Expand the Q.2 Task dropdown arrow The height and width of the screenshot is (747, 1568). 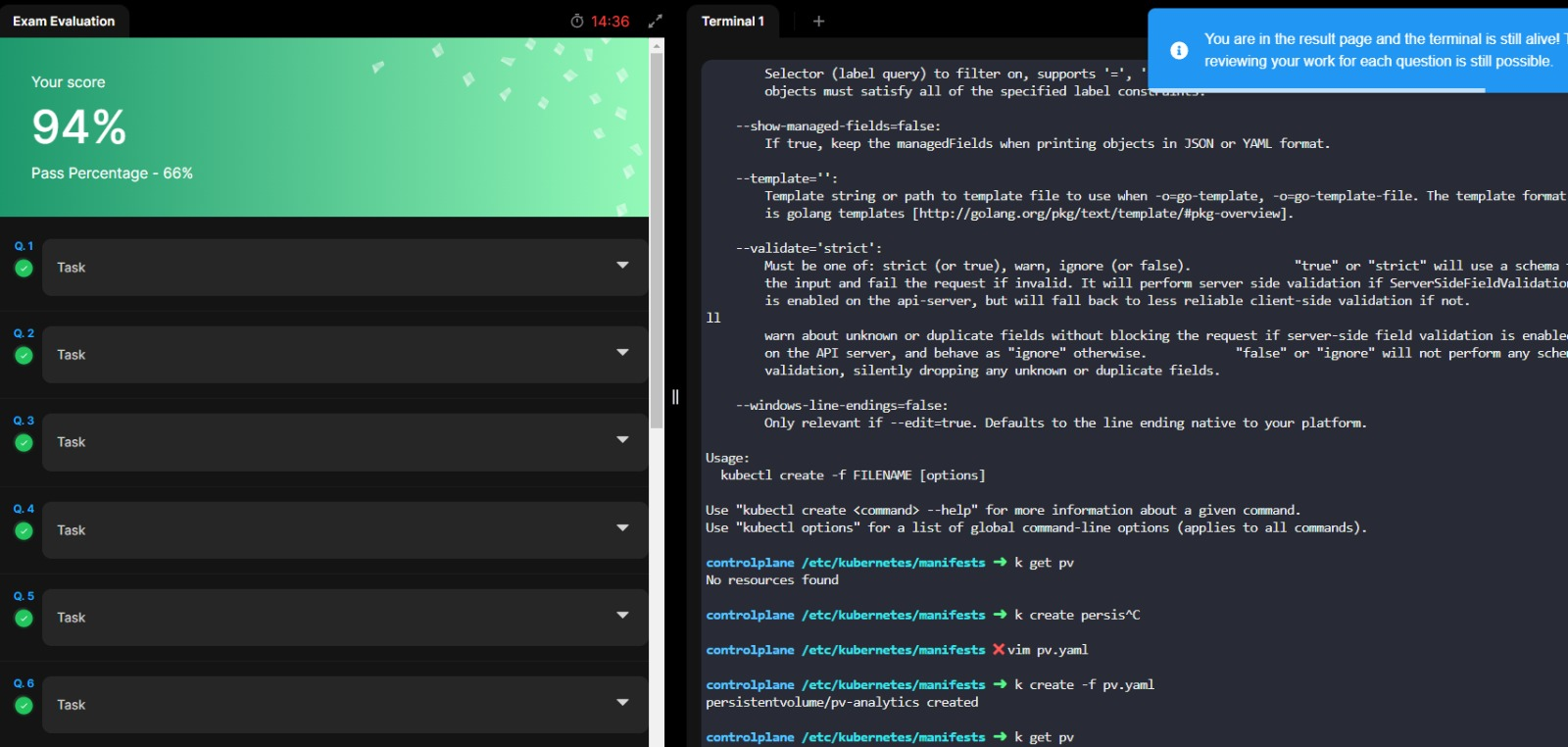[x=622, y=353]
